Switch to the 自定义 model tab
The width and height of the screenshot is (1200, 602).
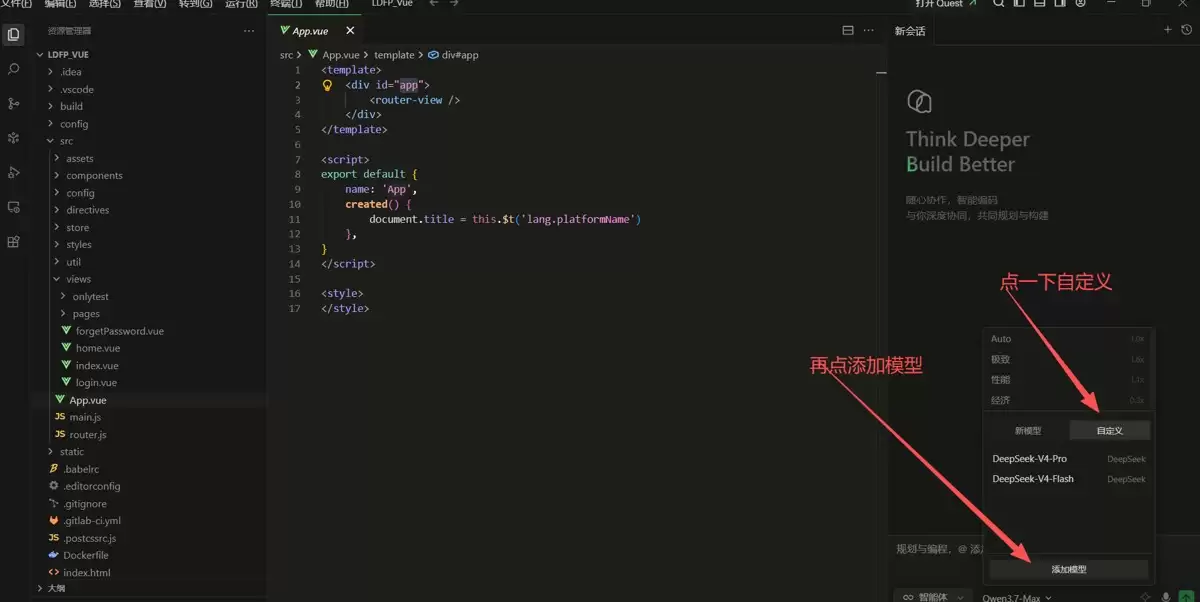[1109, 431]
